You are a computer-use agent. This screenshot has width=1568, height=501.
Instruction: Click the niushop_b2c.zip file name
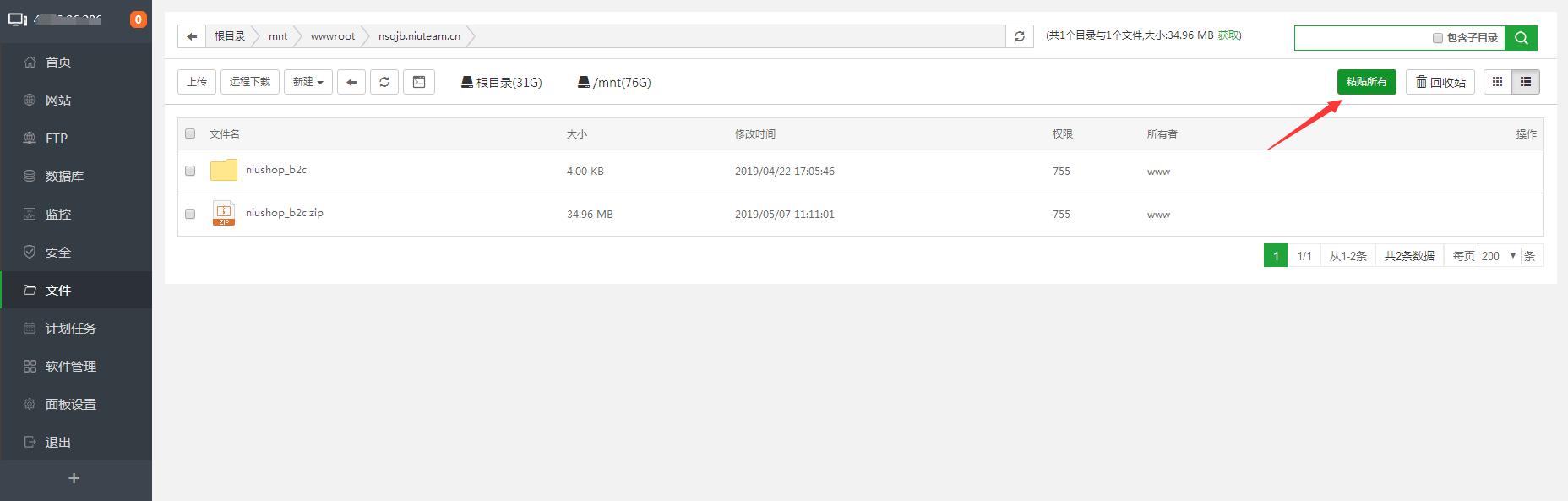[285, 213]
